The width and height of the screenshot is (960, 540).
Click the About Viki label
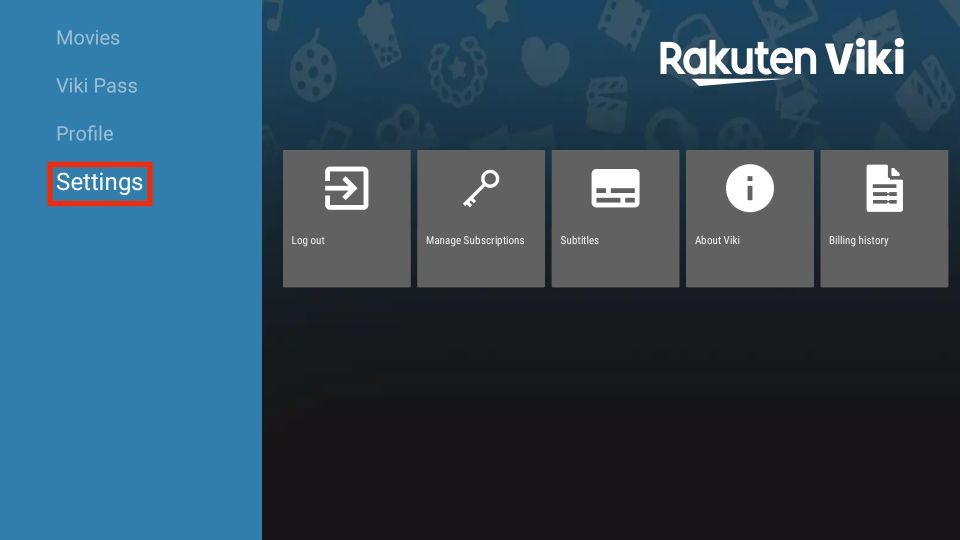(717, 241)
